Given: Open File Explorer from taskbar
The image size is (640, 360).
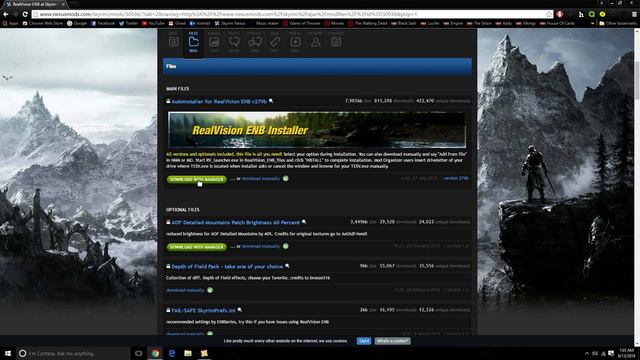Looking at the screenshot, I should coord(188,353).
